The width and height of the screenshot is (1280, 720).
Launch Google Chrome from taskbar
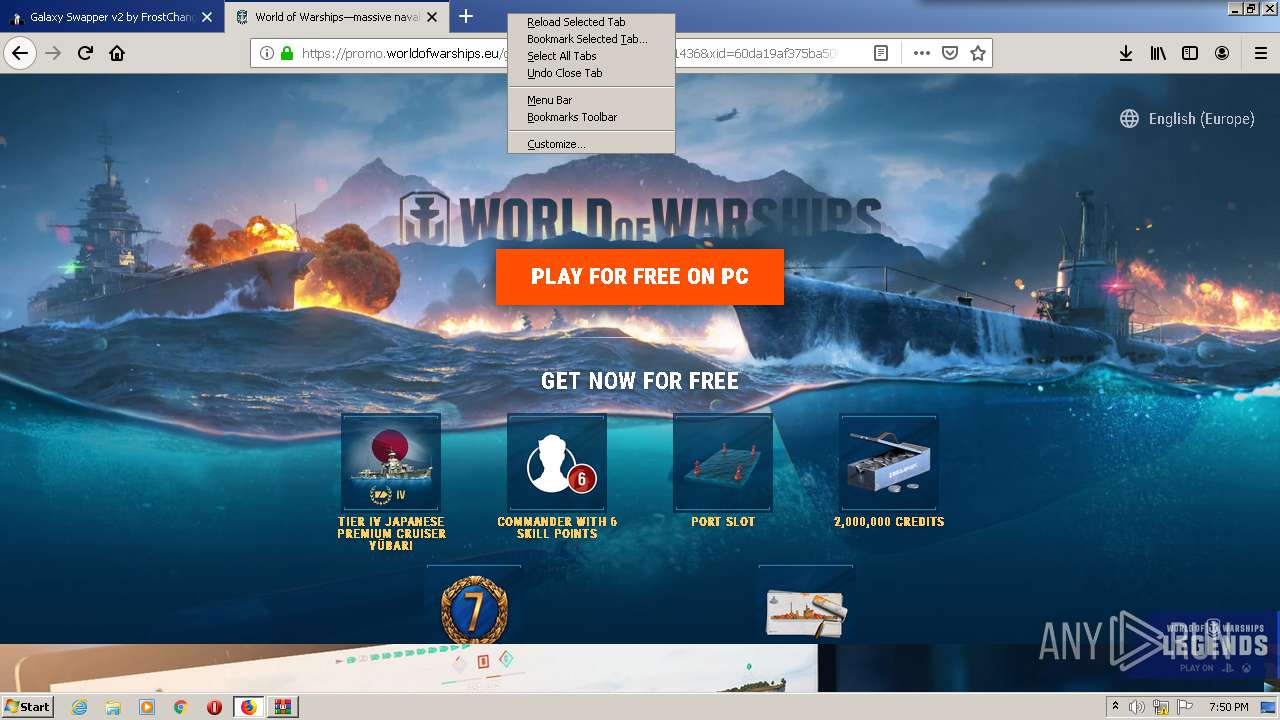[x=181, y=707]
